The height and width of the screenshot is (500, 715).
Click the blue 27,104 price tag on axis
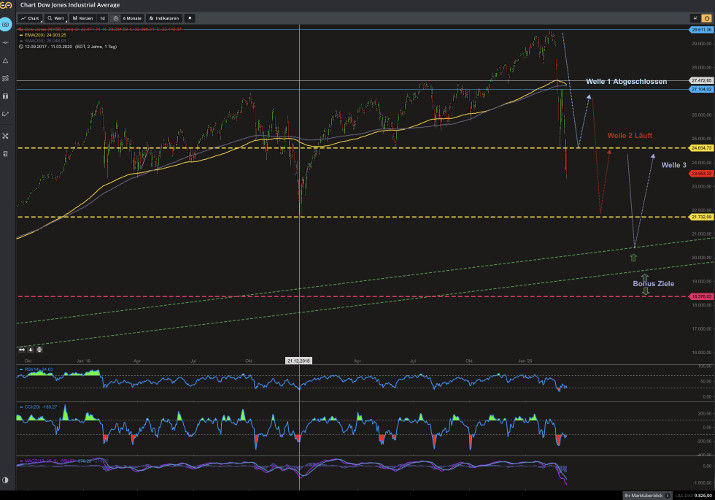(701, 89)
